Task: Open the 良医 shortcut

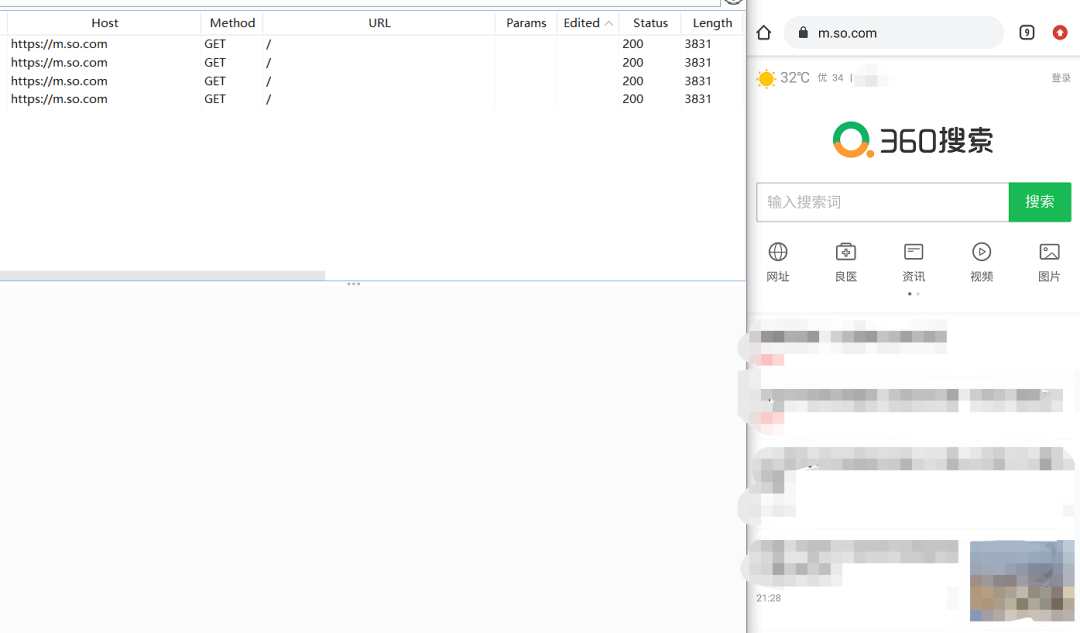Action: pos(846,262)
